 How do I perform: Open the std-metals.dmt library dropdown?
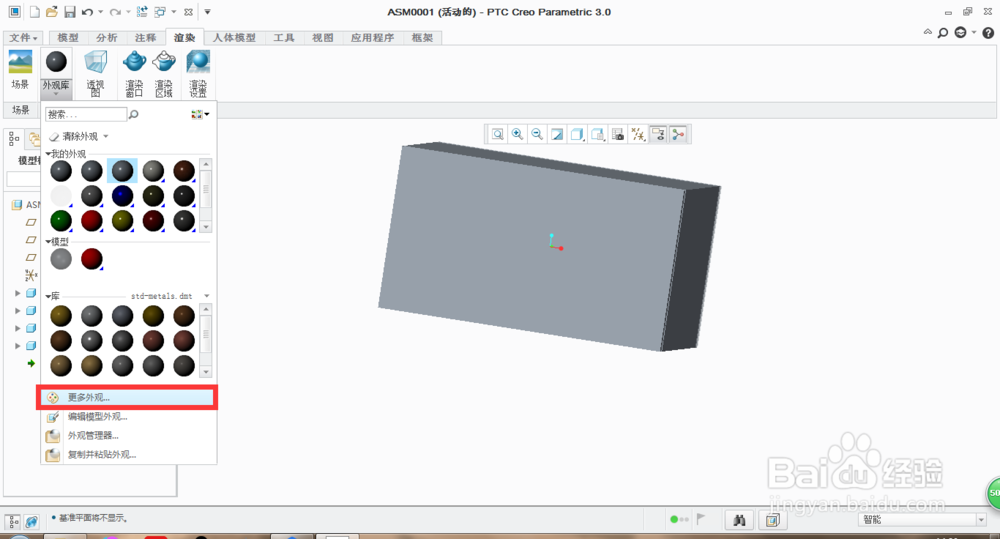tap(207, 296)
